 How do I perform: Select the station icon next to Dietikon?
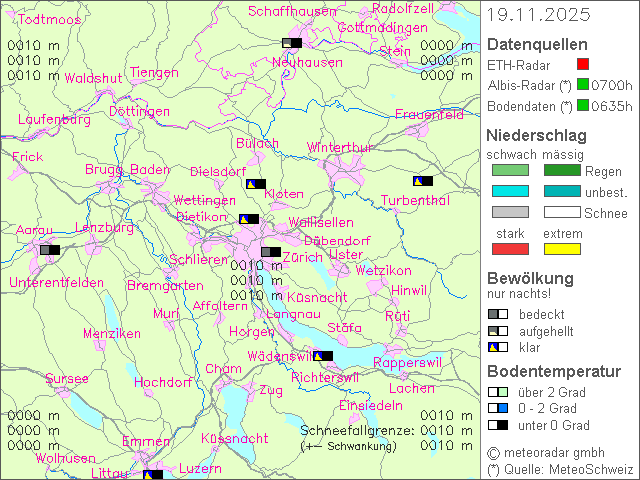click(x=249, y=219)
